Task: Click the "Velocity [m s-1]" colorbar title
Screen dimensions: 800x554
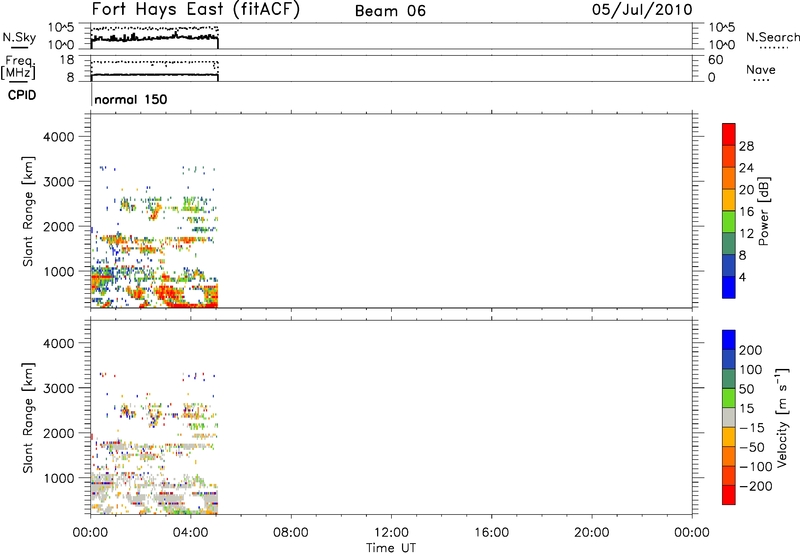Action: coord(782,417)
